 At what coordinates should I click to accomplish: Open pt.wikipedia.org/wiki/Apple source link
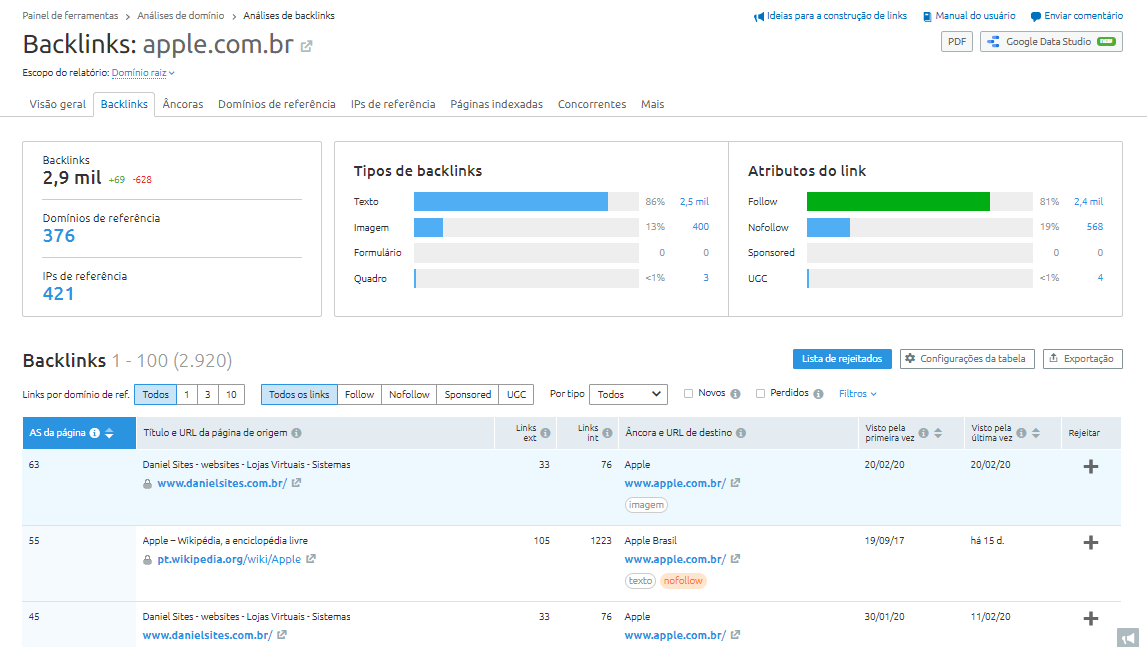click(229, 559)
